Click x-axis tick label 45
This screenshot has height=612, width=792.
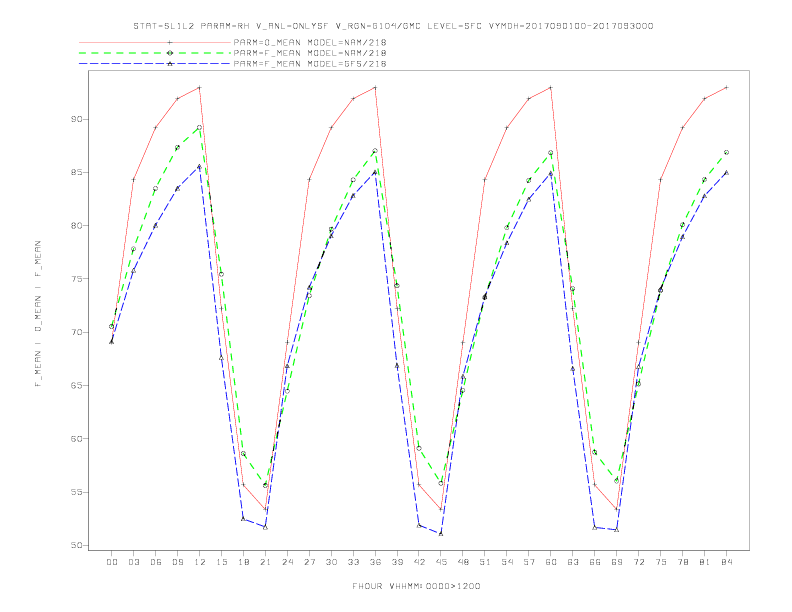click(441, 562)
